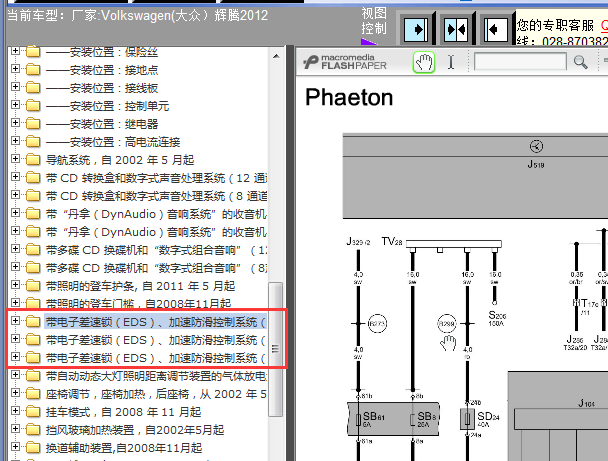608x461 pixels.
Task: Click the 您的专职客服 text
Action: tap(555, 26)
